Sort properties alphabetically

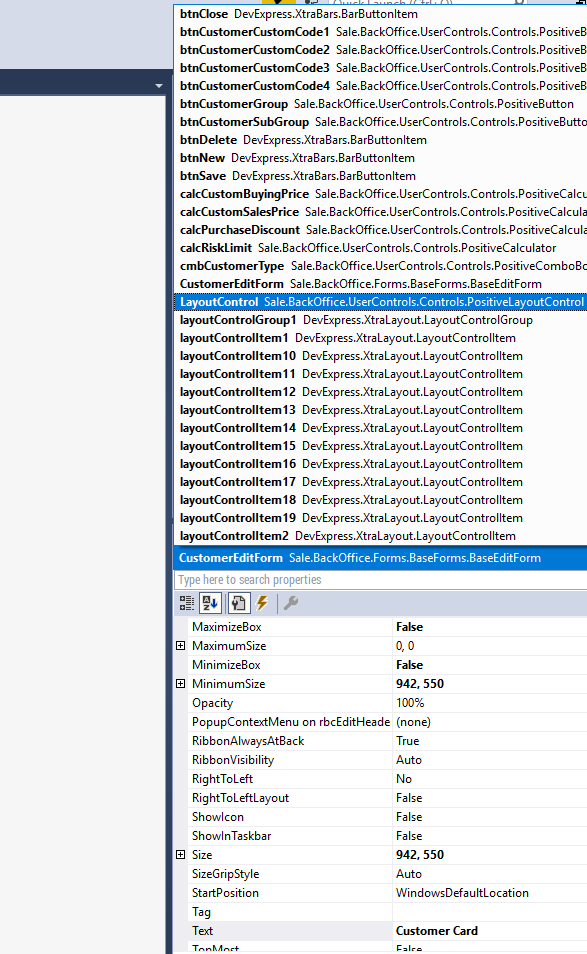click(x=210, y=603)
